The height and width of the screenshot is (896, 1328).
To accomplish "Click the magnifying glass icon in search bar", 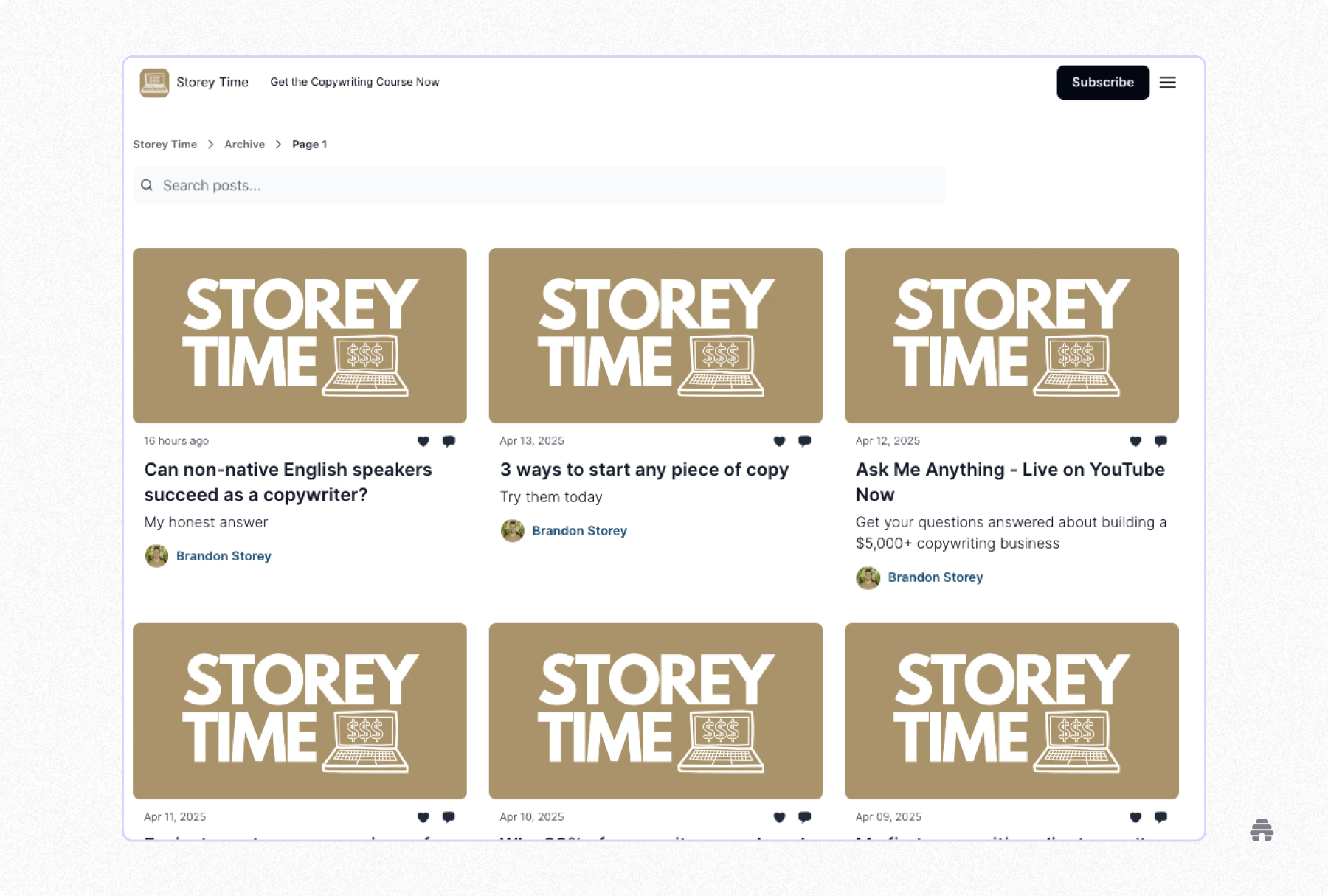I will tap(148, 185).
